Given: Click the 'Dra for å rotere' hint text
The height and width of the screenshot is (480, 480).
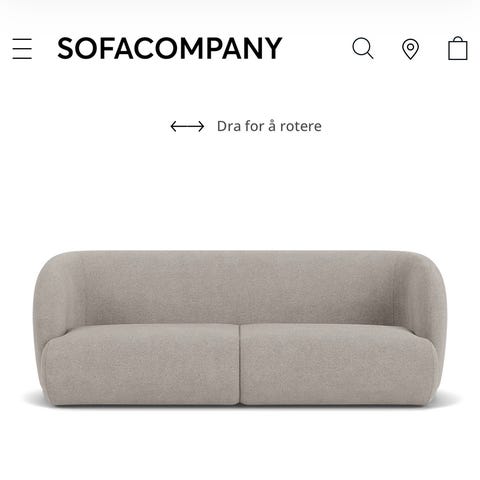Looking at the screenshot, I should (269, 126).
